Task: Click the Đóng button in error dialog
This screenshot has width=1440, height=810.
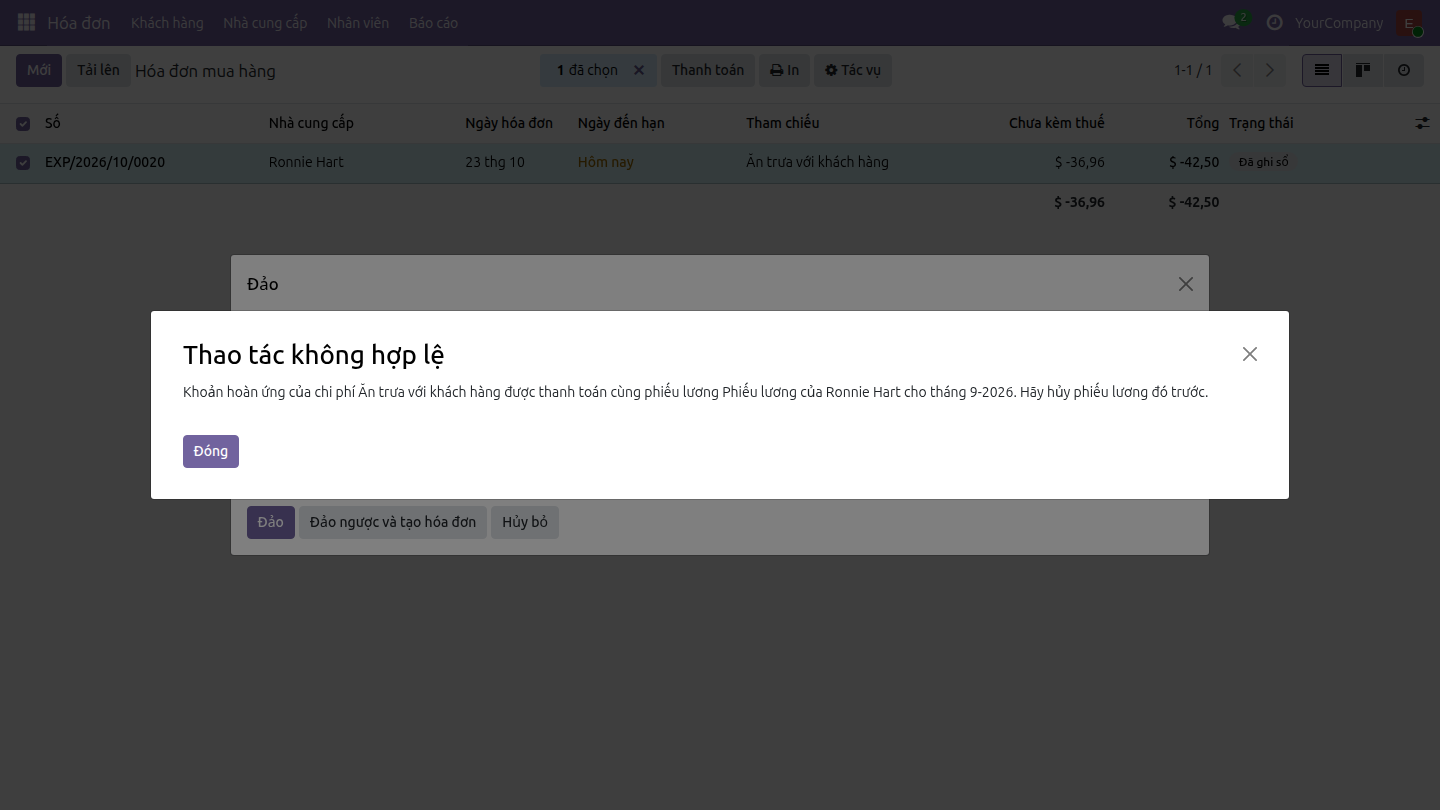Action: (211, 451)
